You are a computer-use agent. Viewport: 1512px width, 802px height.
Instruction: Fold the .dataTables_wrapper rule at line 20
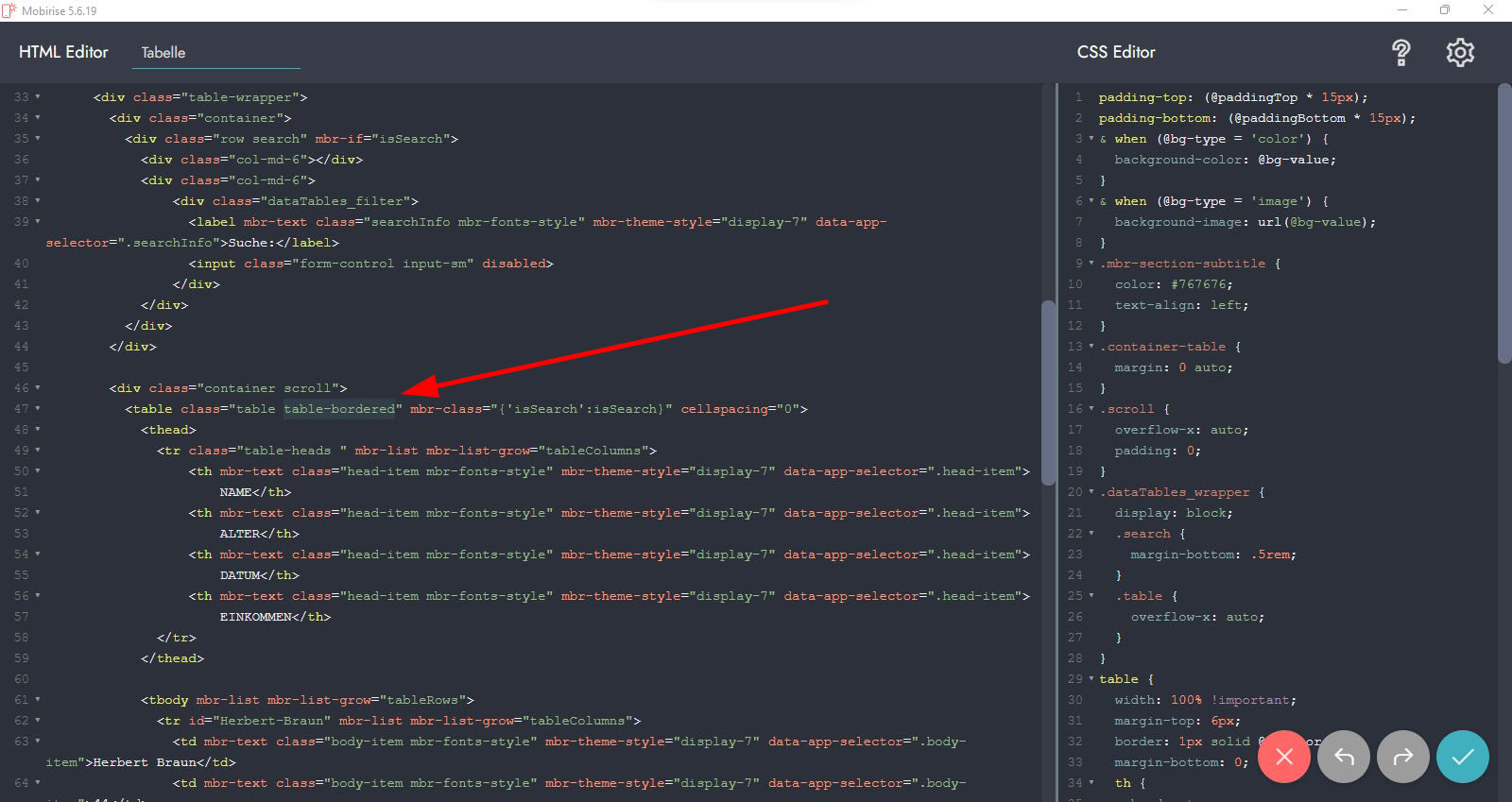tap(1091, 492)
